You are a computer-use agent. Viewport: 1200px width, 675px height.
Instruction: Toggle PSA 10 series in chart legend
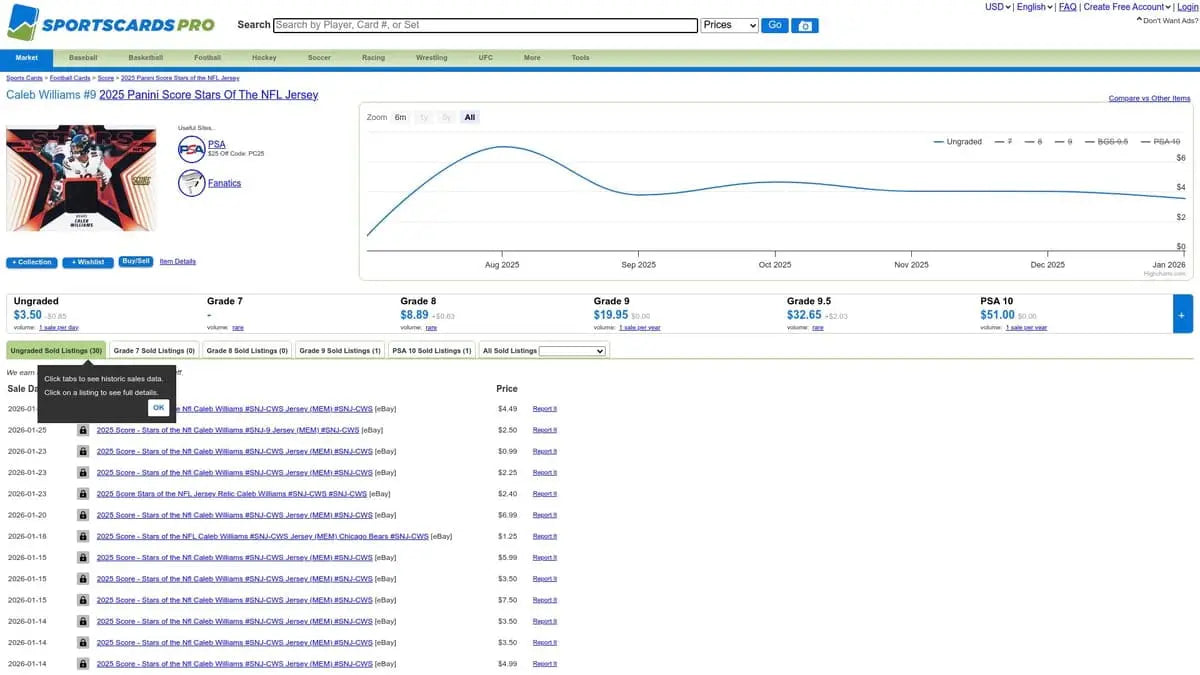point(1160,142)
